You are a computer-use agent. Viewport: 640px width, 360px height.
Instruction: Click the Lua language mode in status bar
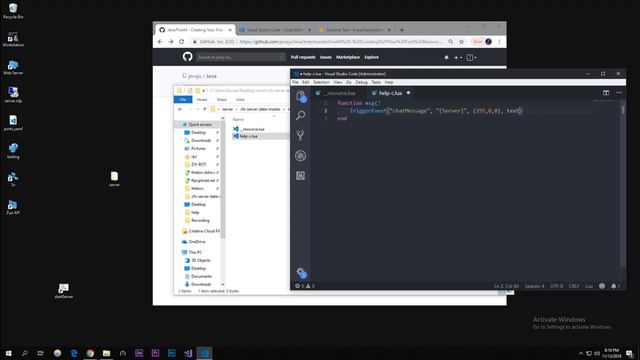pyautogui.click(x=589, y=286)
